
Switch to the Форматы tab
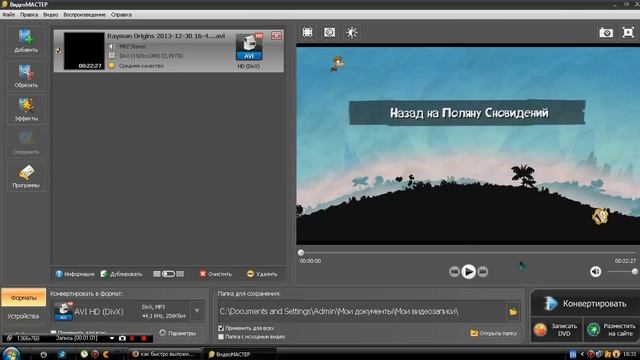click(x=23, y=298)
